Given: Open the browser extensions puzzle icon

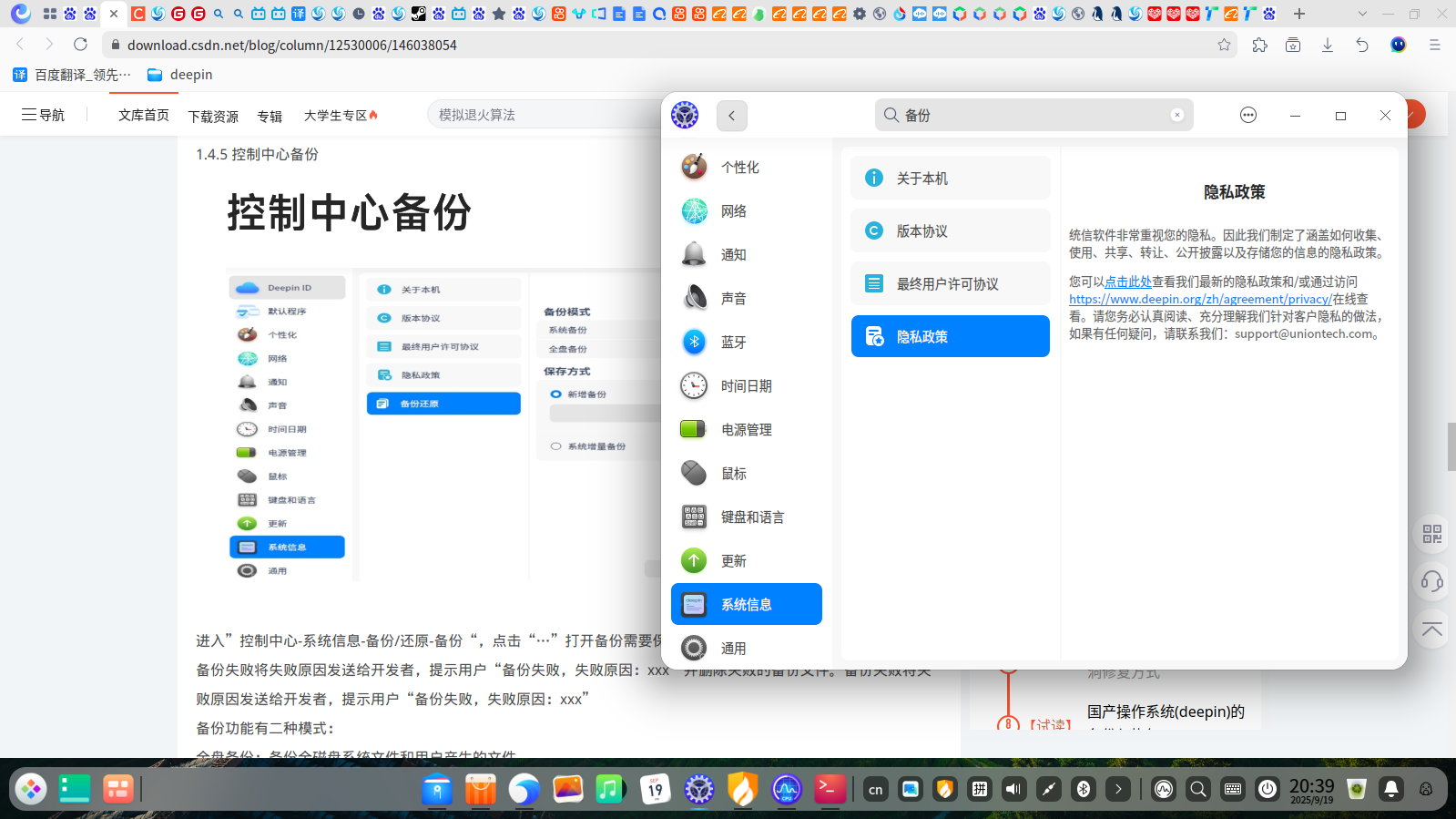Looking at the screenshot, I should coord(1259,45).
